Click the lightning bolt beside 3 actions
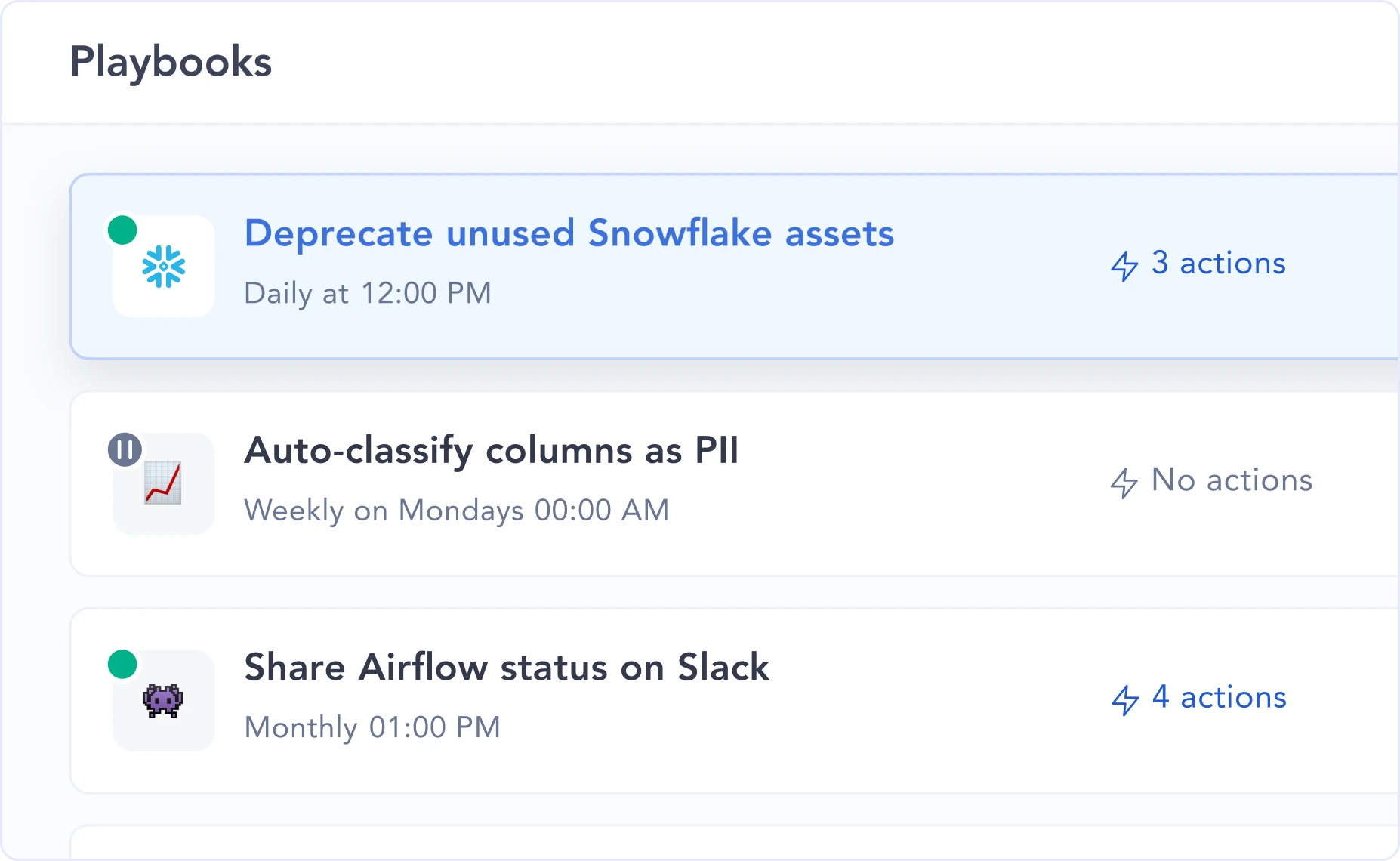This screenshot has height=861, width=1400. coord(1124,266)
